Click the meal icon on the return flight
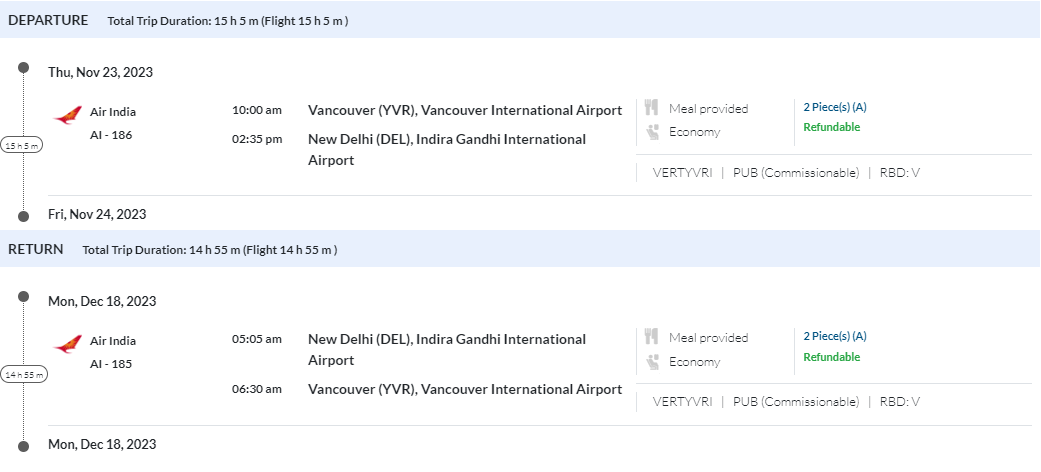The image size is (1041, 472). click(651, 337)
